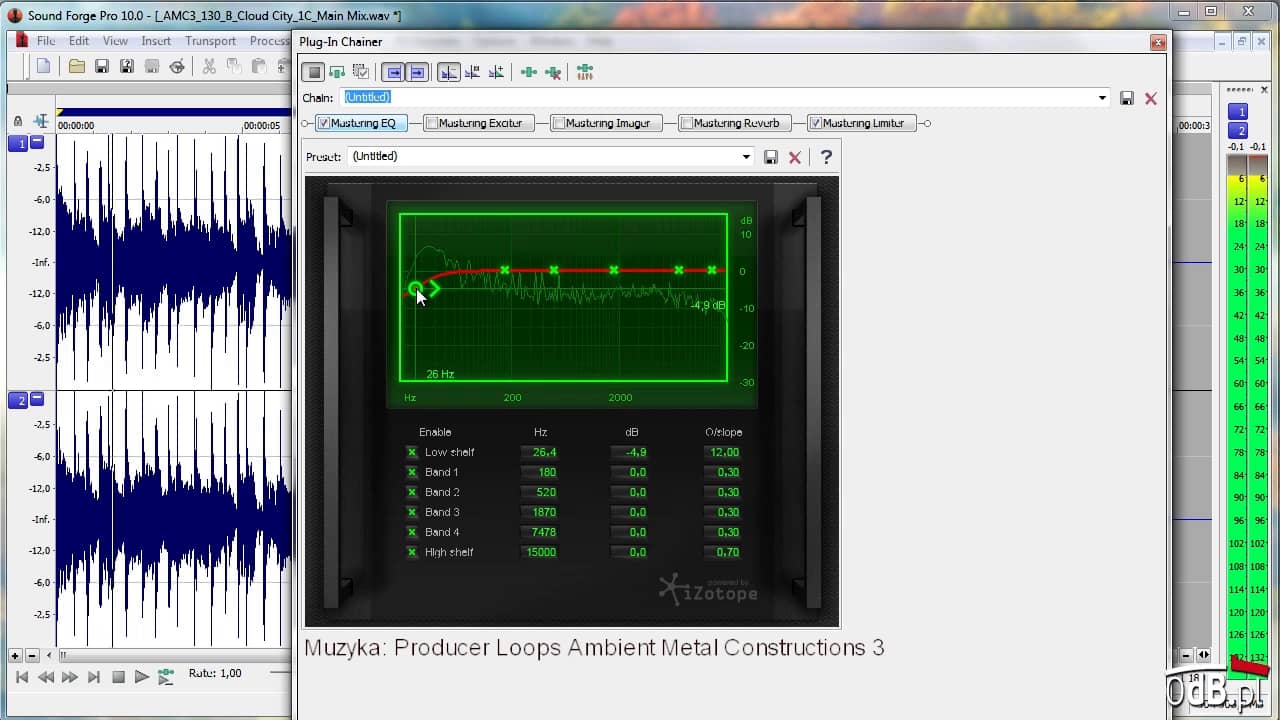Click the Cut scissors icon in main toolbar
This screenshot has width=1280, height=720.
coord(209,66)
